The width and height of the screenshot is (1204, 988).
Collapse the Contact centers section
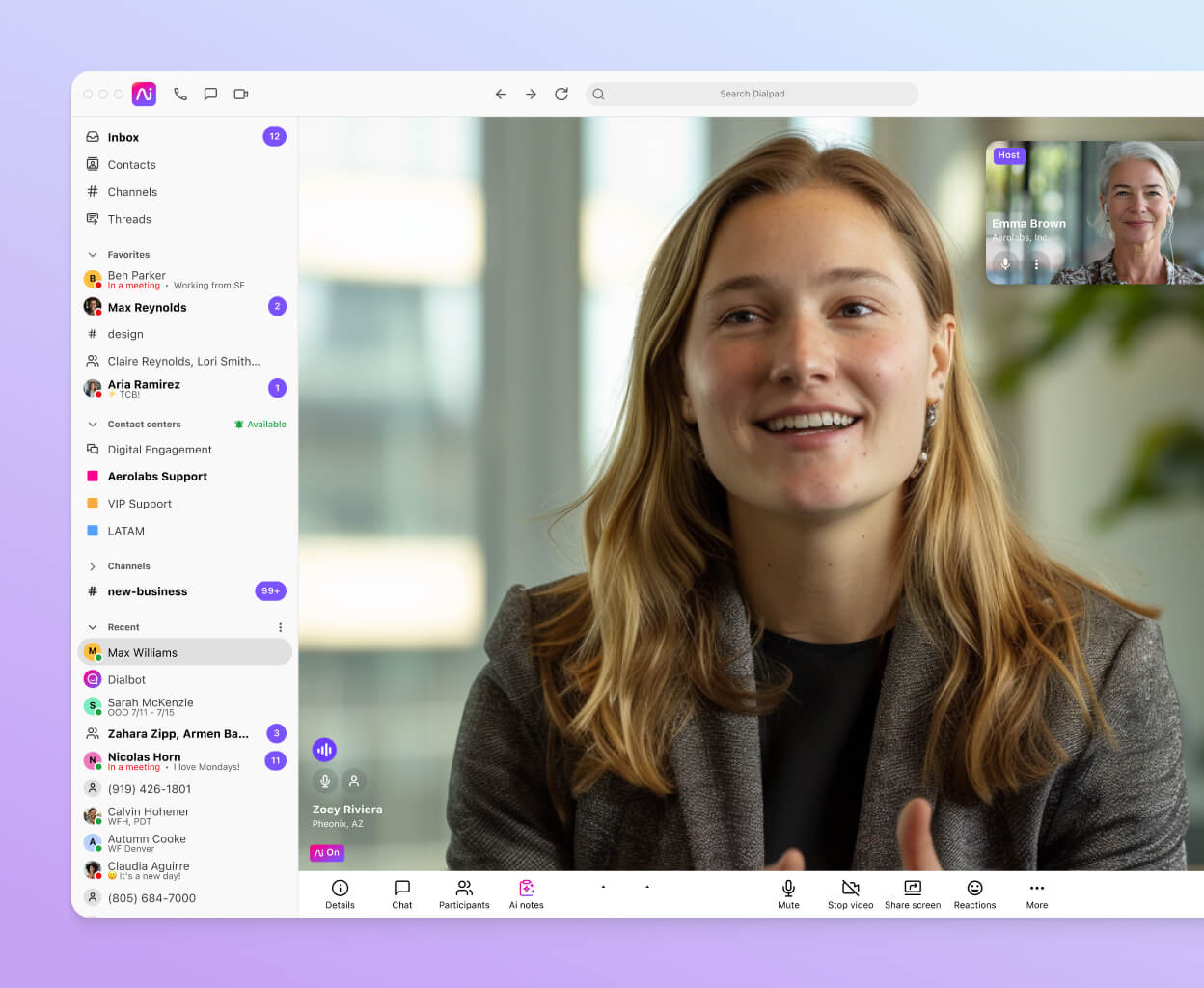[92, 424]
